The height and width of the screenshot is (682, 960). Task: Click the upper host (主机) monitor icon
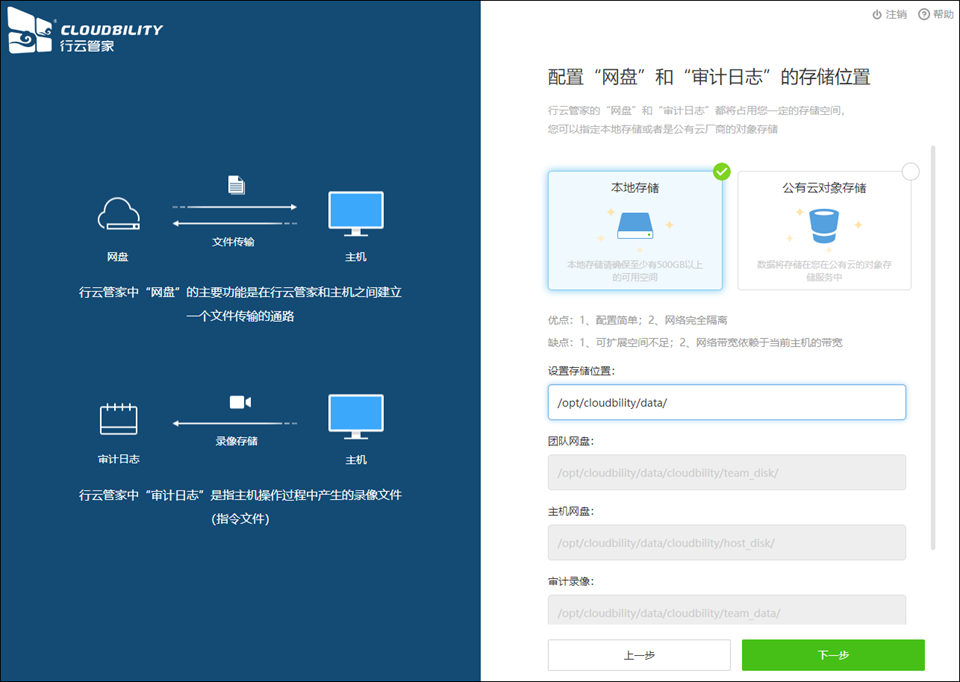[x=356, y=214]
